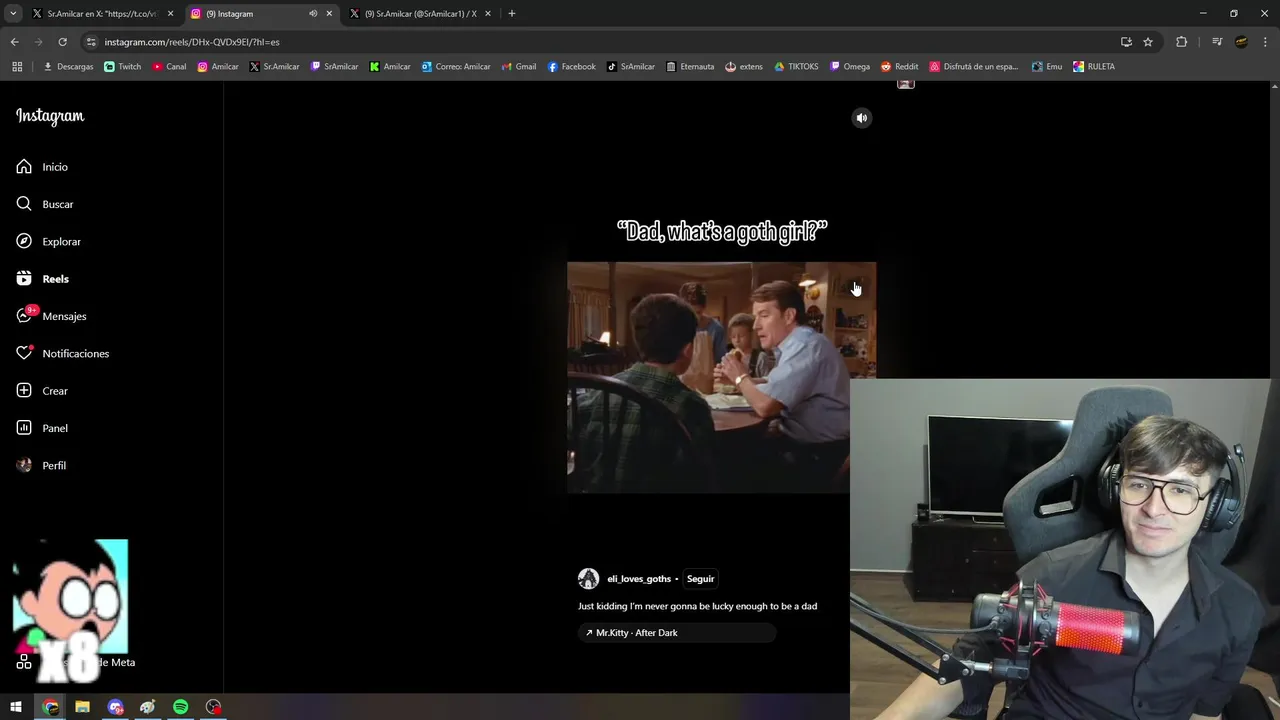Open extens bookmark
Image resolution: width=1280 pixels, height=720 pixels.
click(744, 67)
